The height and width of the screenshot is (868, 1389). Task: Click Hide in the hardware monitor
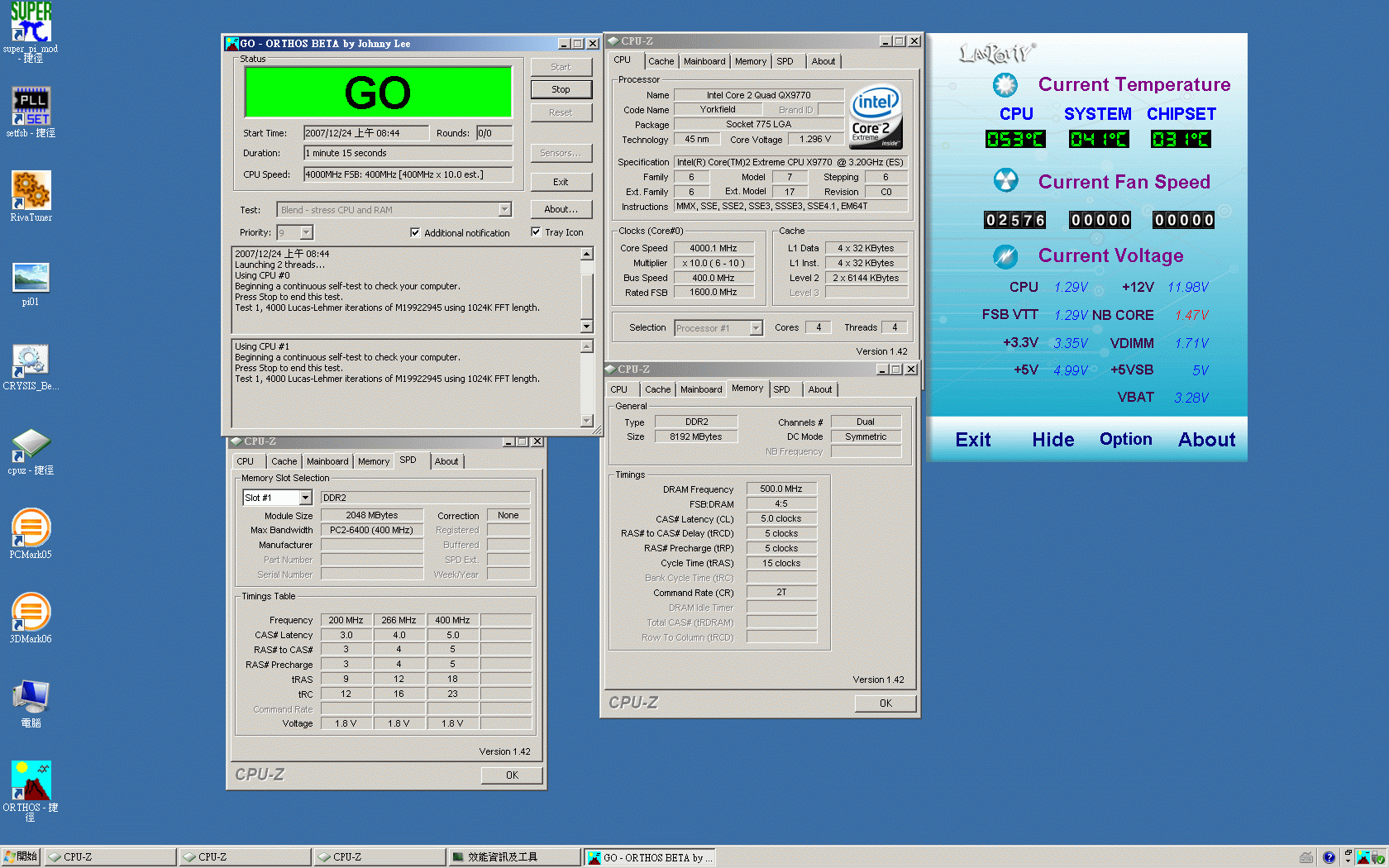point(1052,440)
